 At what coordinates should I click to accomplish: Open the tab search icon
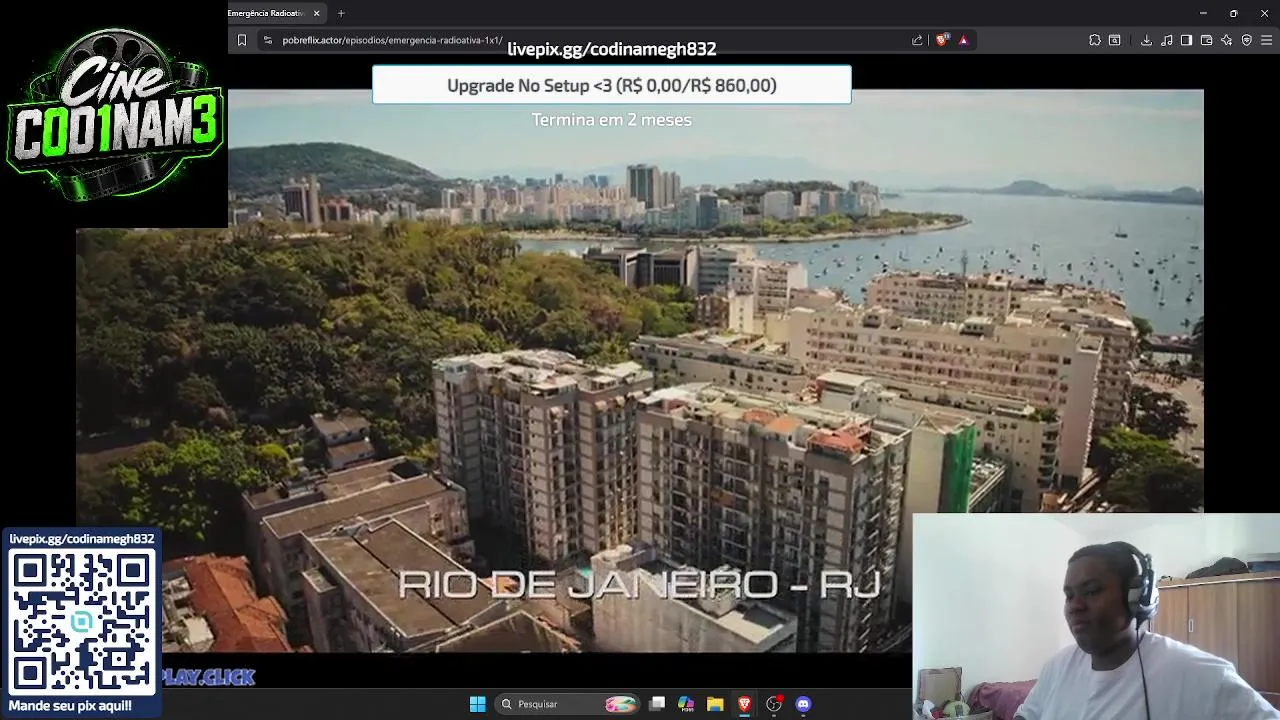1114,40
